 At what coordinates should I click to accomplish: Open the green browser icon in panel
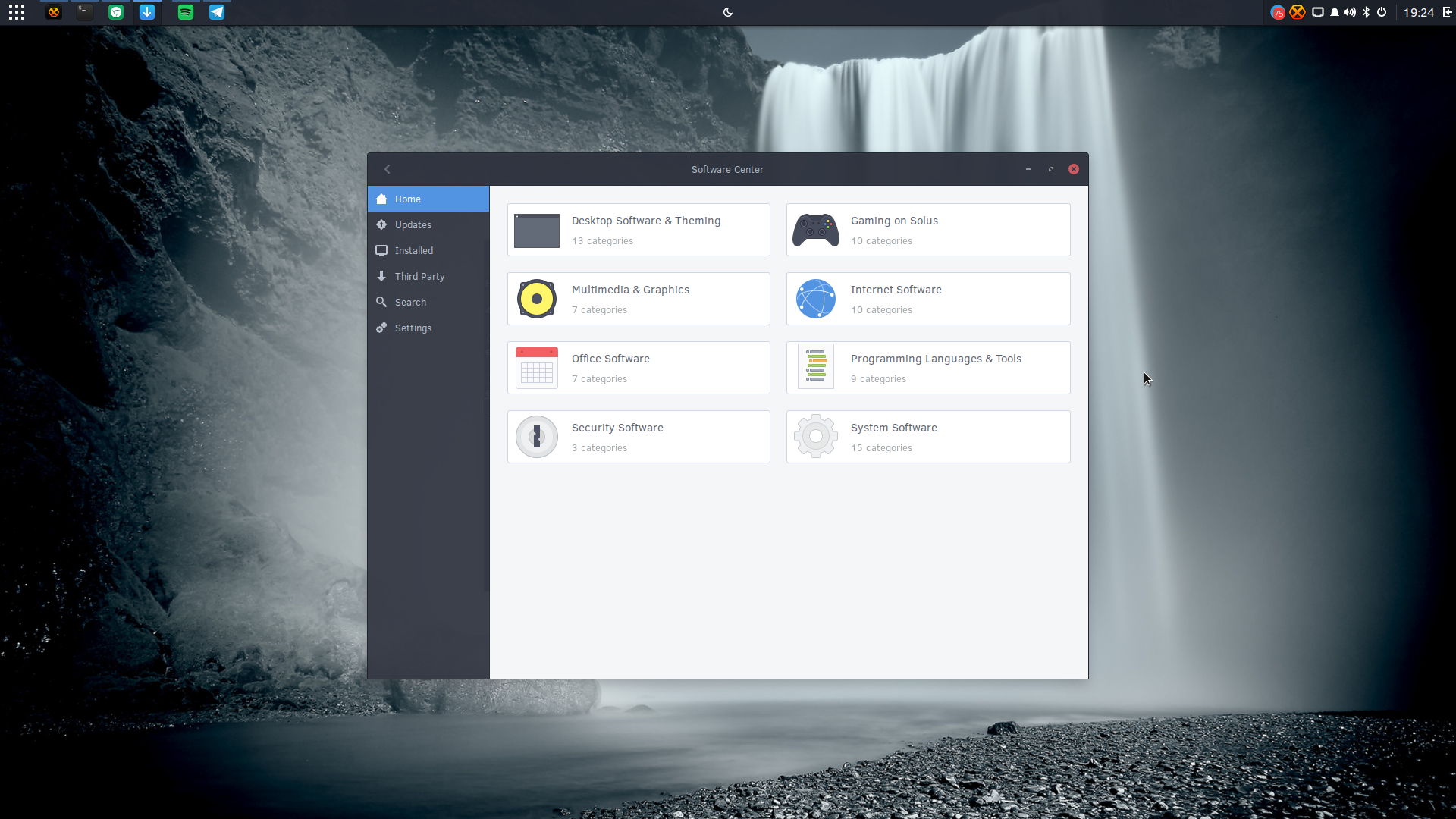(x=116, y=12)
